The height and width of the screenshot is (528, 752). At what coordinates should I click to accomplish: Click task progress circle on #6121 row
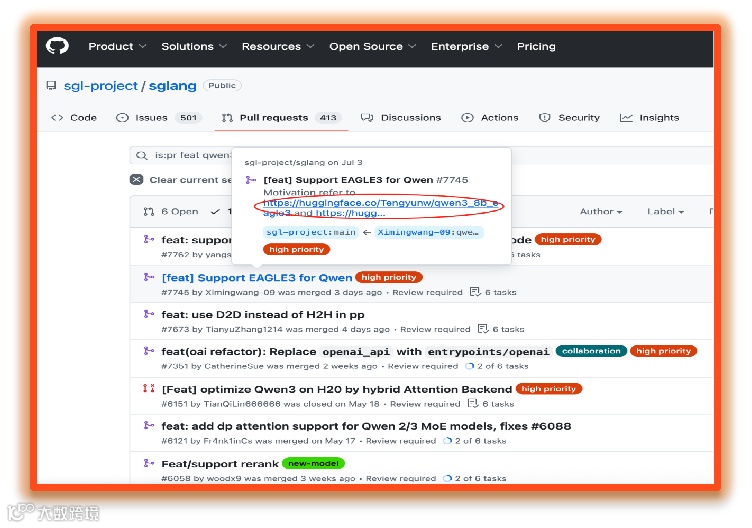[x=447, y=440]
